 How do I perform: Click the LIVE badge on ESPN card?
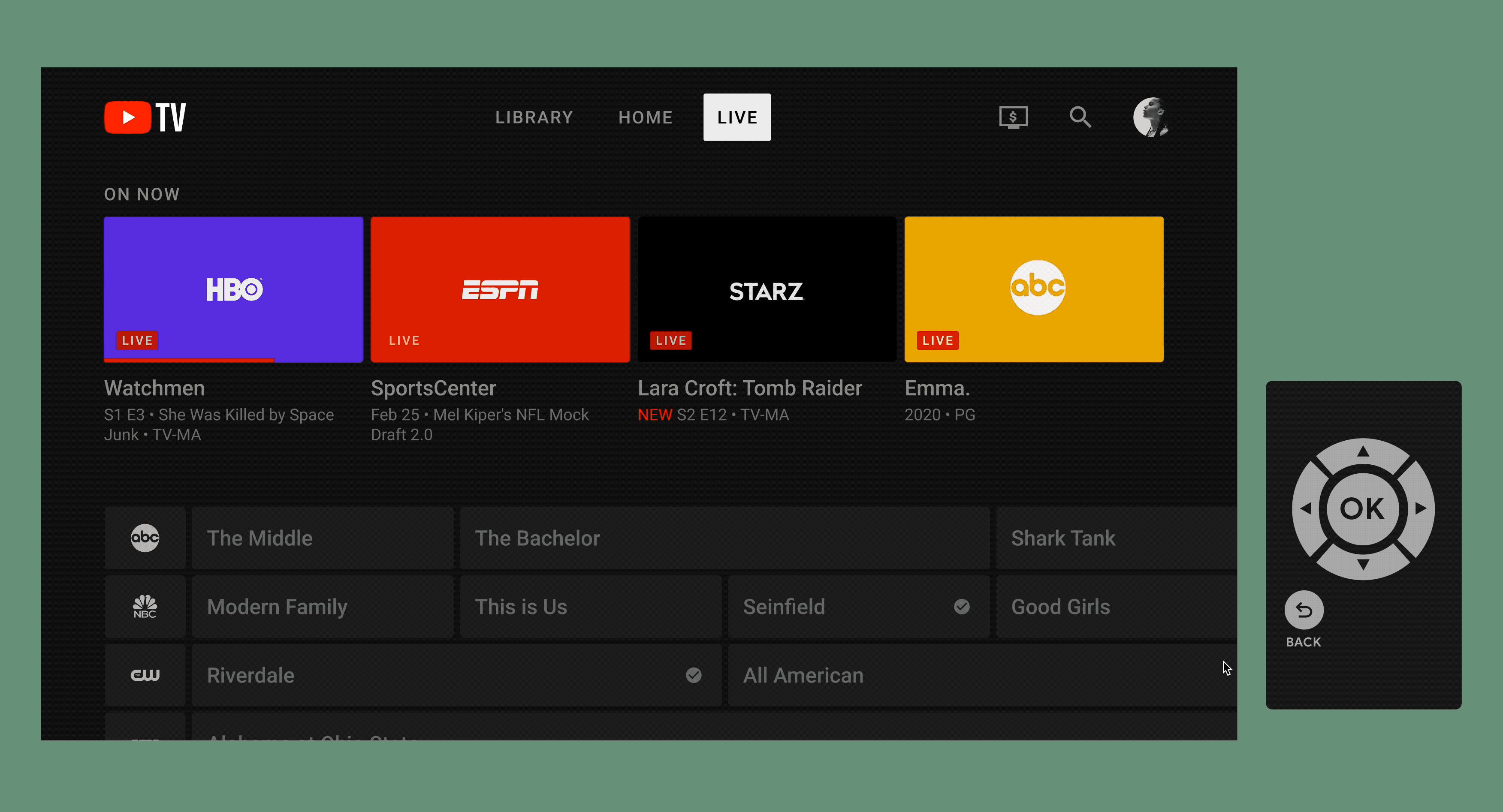404,340
